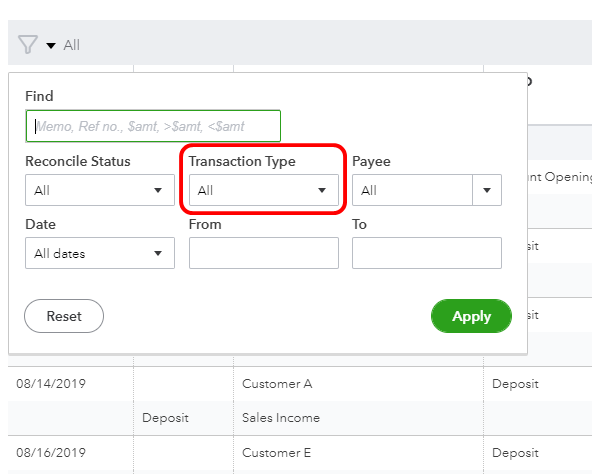This screenshot has height=474, width=592.
Task: Click the Payee text field showing All
Action: (x=412, y=190)
